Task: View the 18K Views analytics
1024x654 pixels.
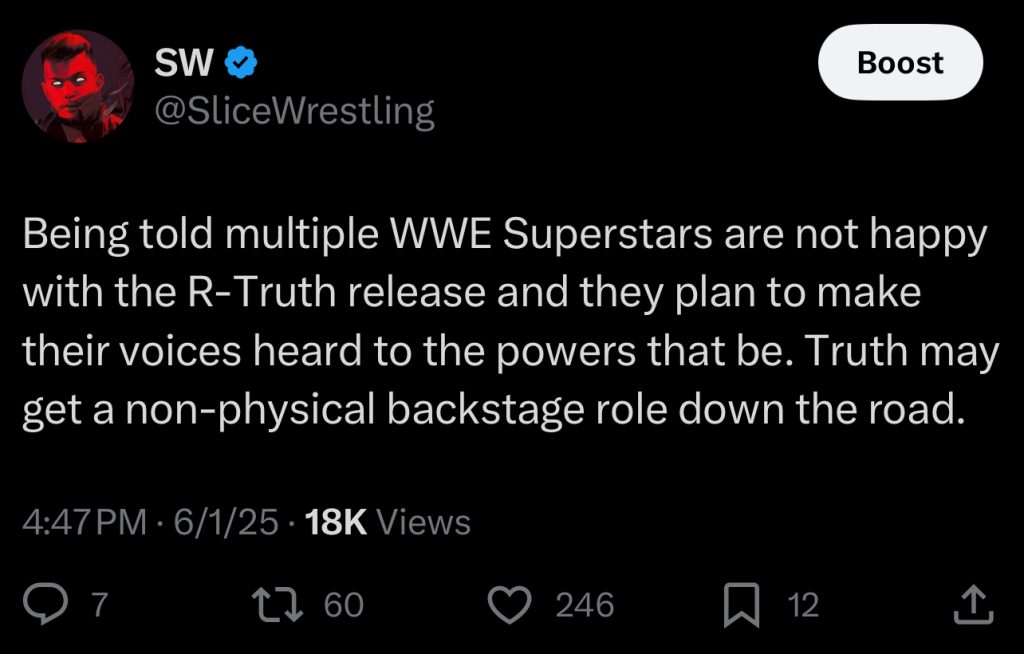Action: 388,522
